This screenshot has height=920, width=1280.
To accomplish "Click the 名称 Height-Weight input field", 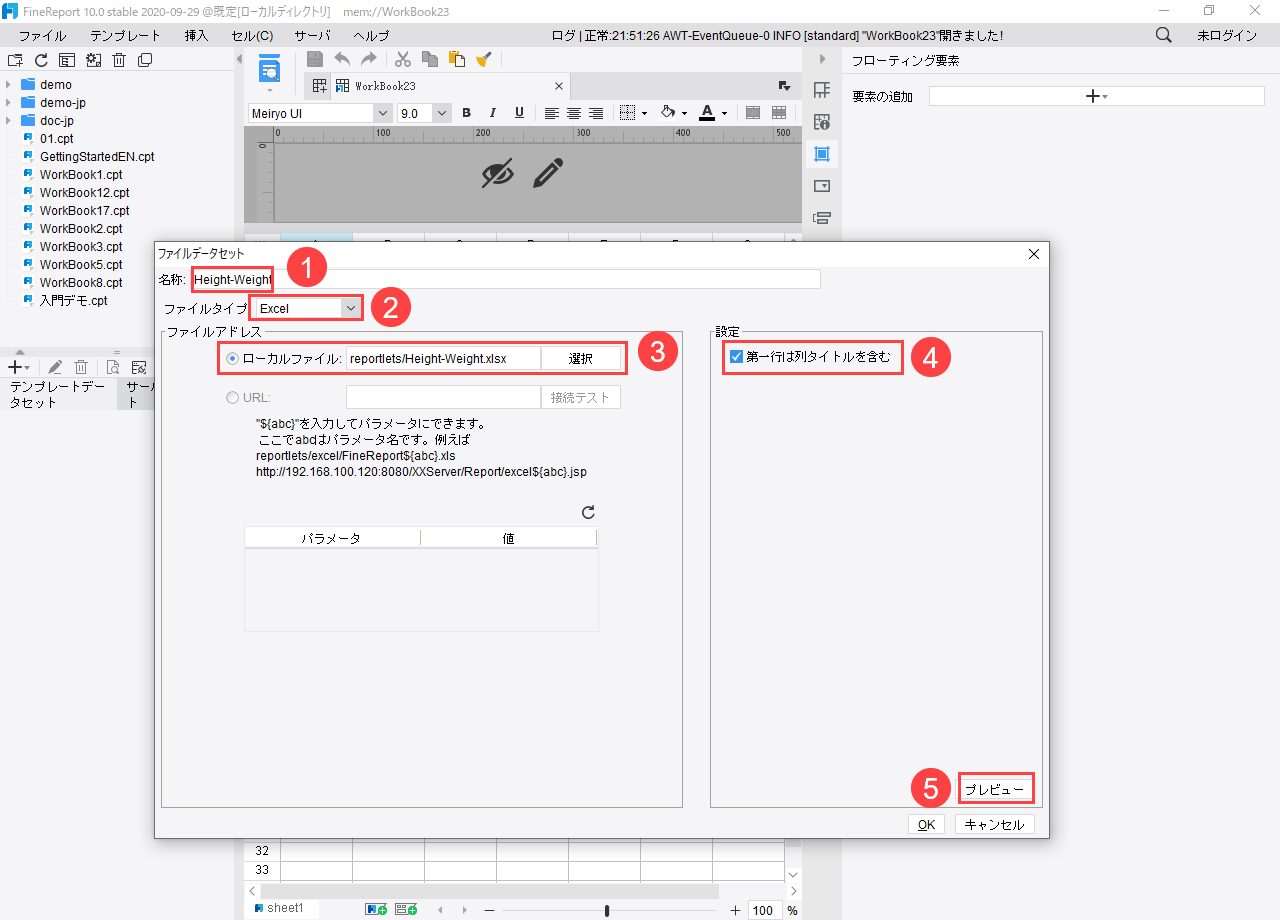I will point(506,279).
